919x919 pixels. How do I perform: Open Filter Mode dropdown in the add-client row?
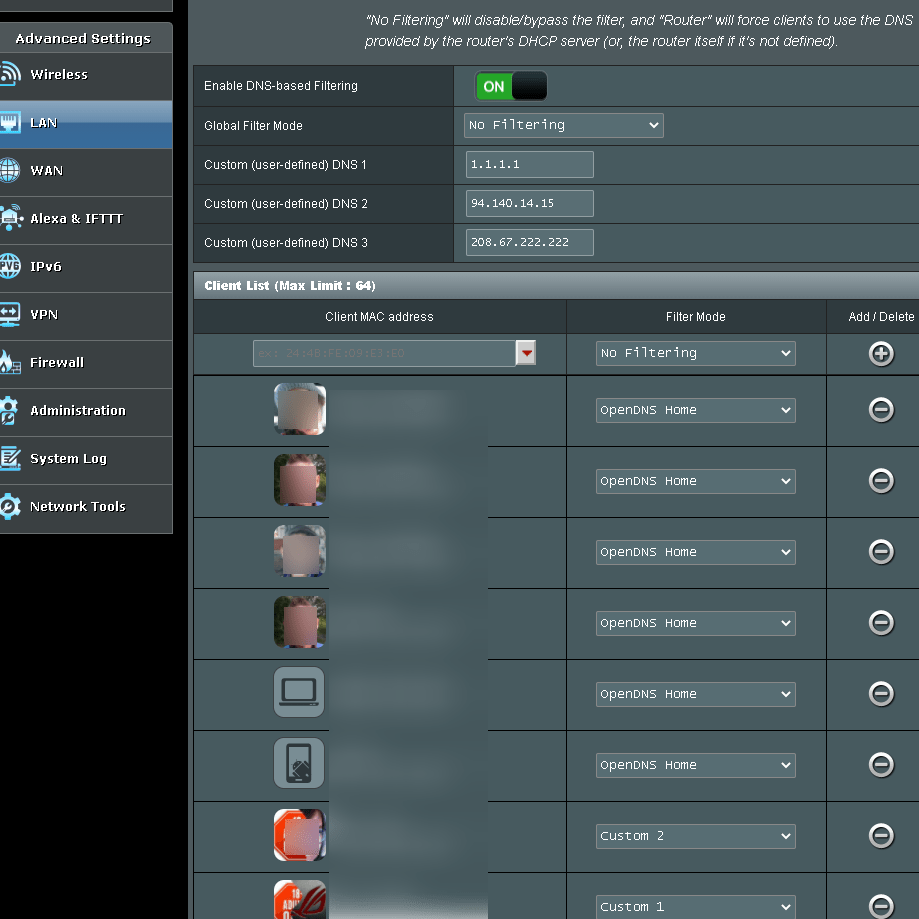click(695, 353)
